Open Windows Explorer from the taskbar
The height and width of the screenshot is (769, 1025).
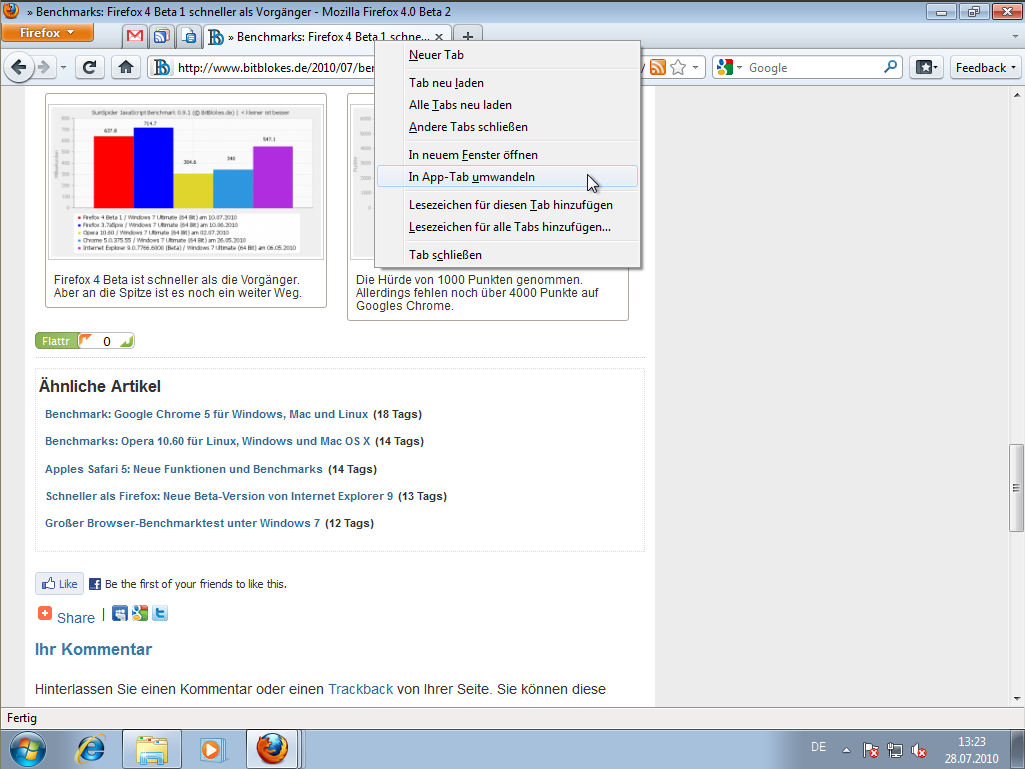click(x=152, y=749)
